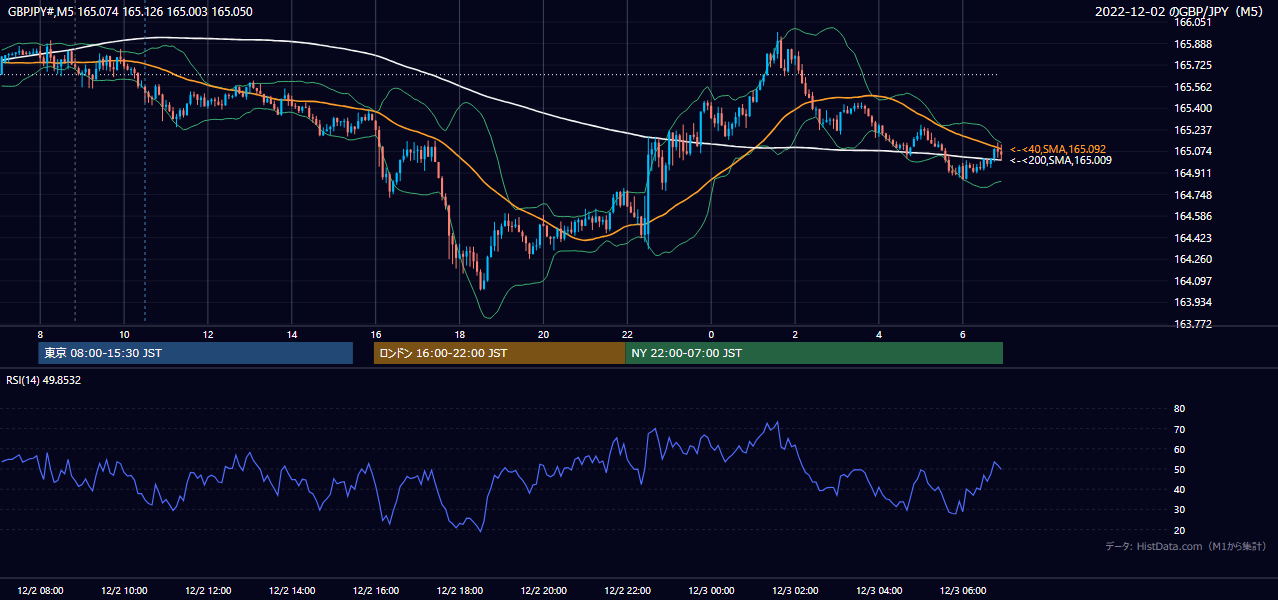Viewport: 1278px width, 600px height.
Task: Click hour tick 18 on price chart axis
Action: pyautogui.click(x=460, y=334)
